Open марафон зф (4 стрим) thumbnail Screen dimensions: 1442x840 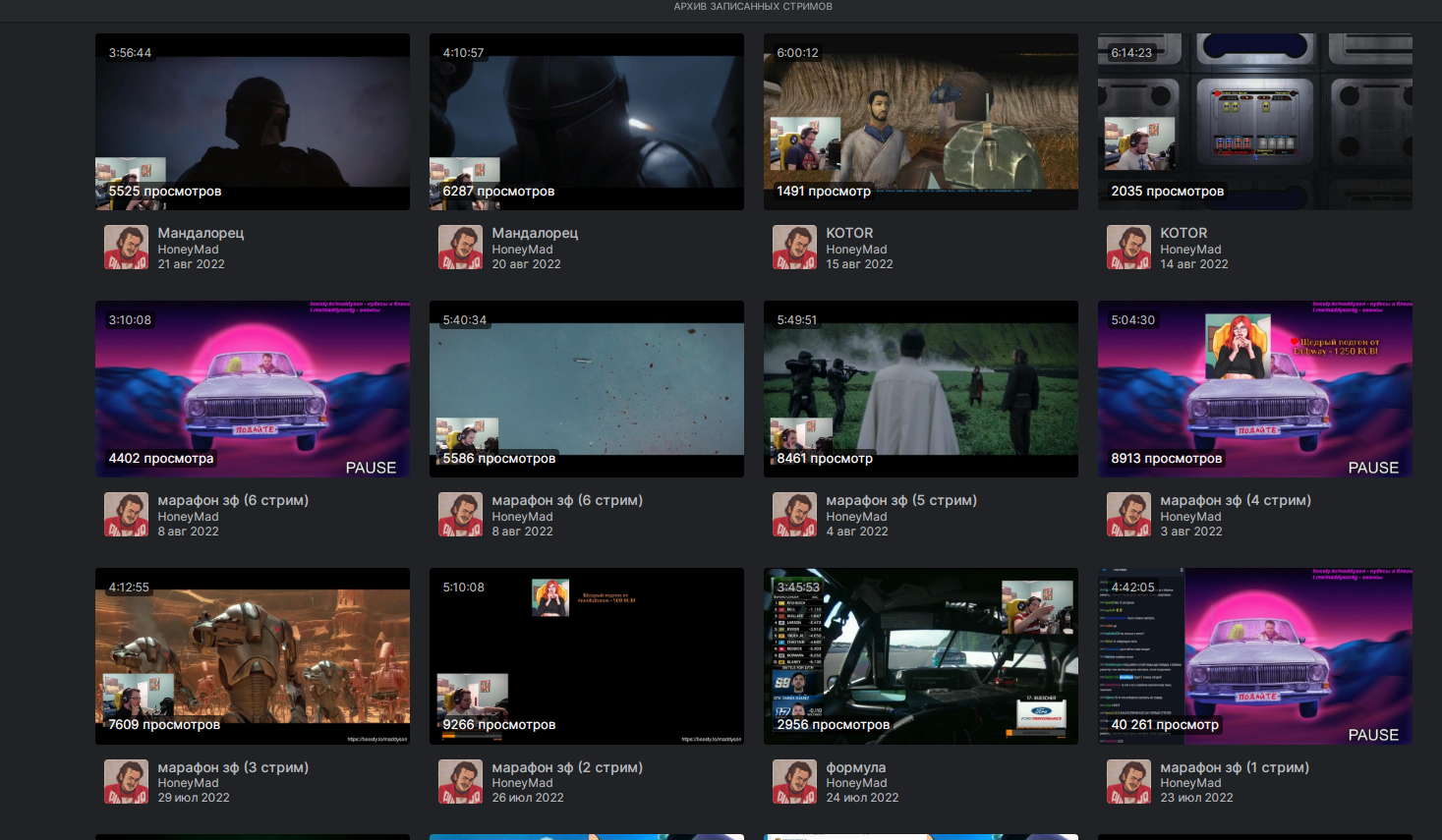(1255, 389)
